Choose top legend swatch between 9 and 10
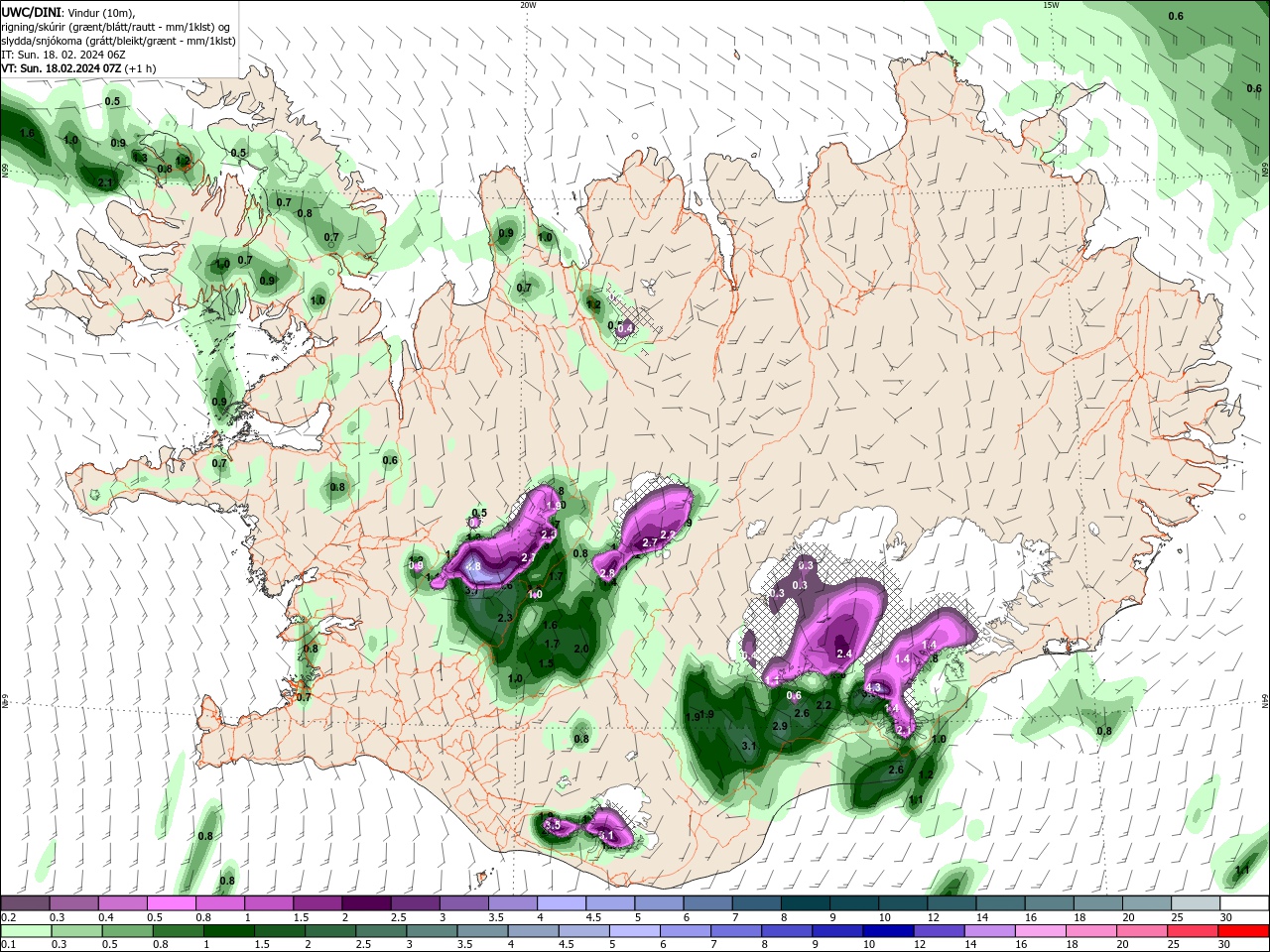This screenshot has width=1270, height=952. (x=854, y=903)
